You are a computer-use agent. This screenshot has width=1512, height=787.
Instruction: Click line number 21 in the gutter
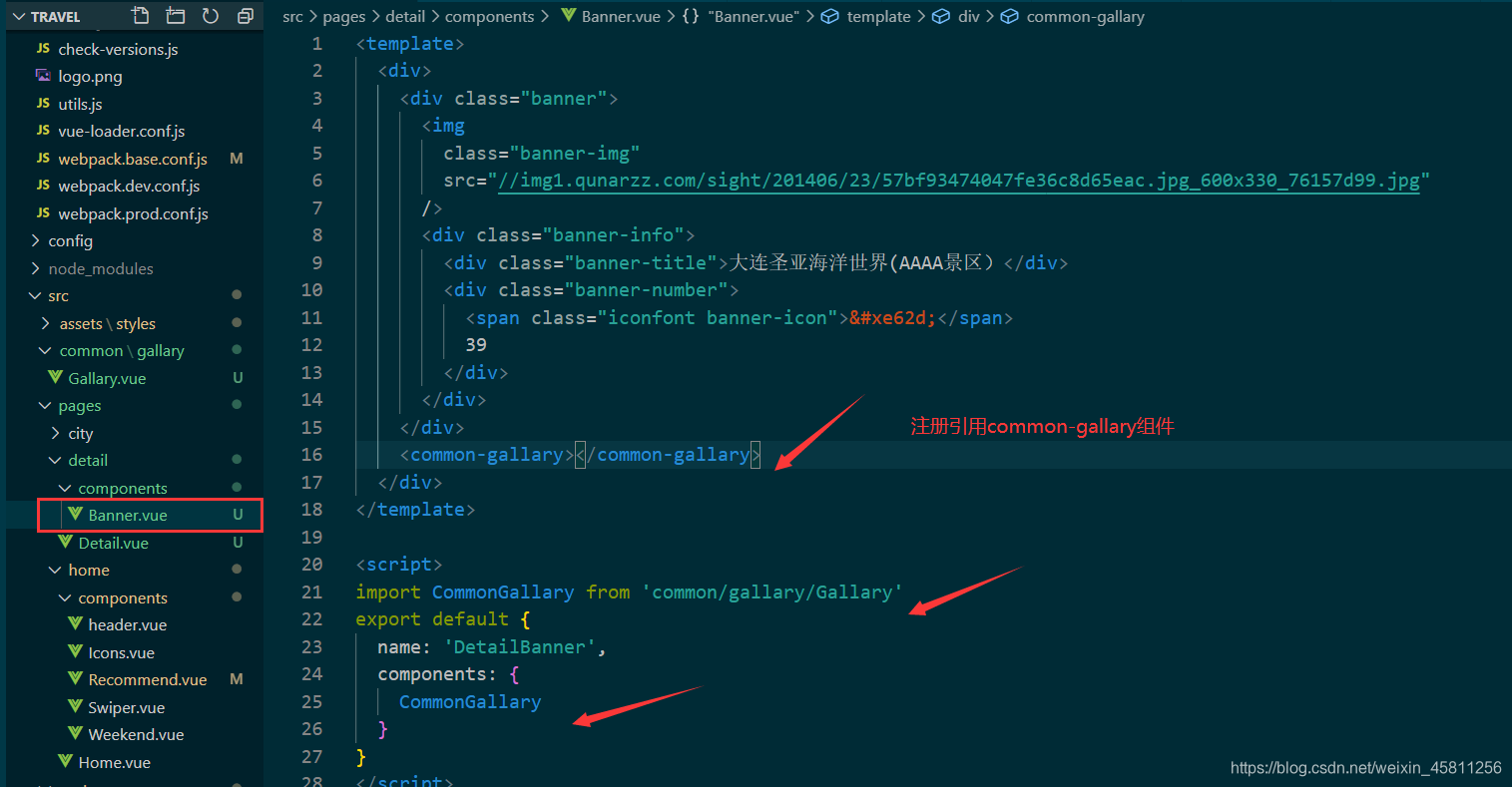click(312, 591)
